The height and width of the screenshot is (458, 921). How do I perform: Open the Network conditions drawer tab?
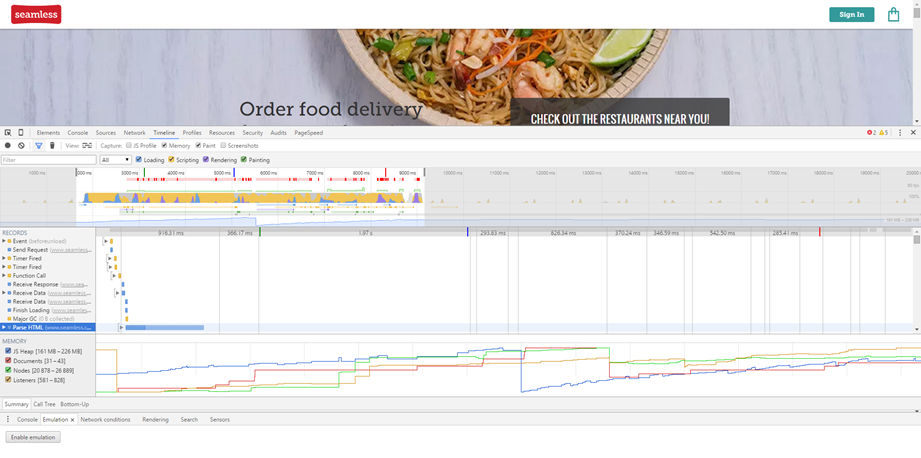coord(105,420)
